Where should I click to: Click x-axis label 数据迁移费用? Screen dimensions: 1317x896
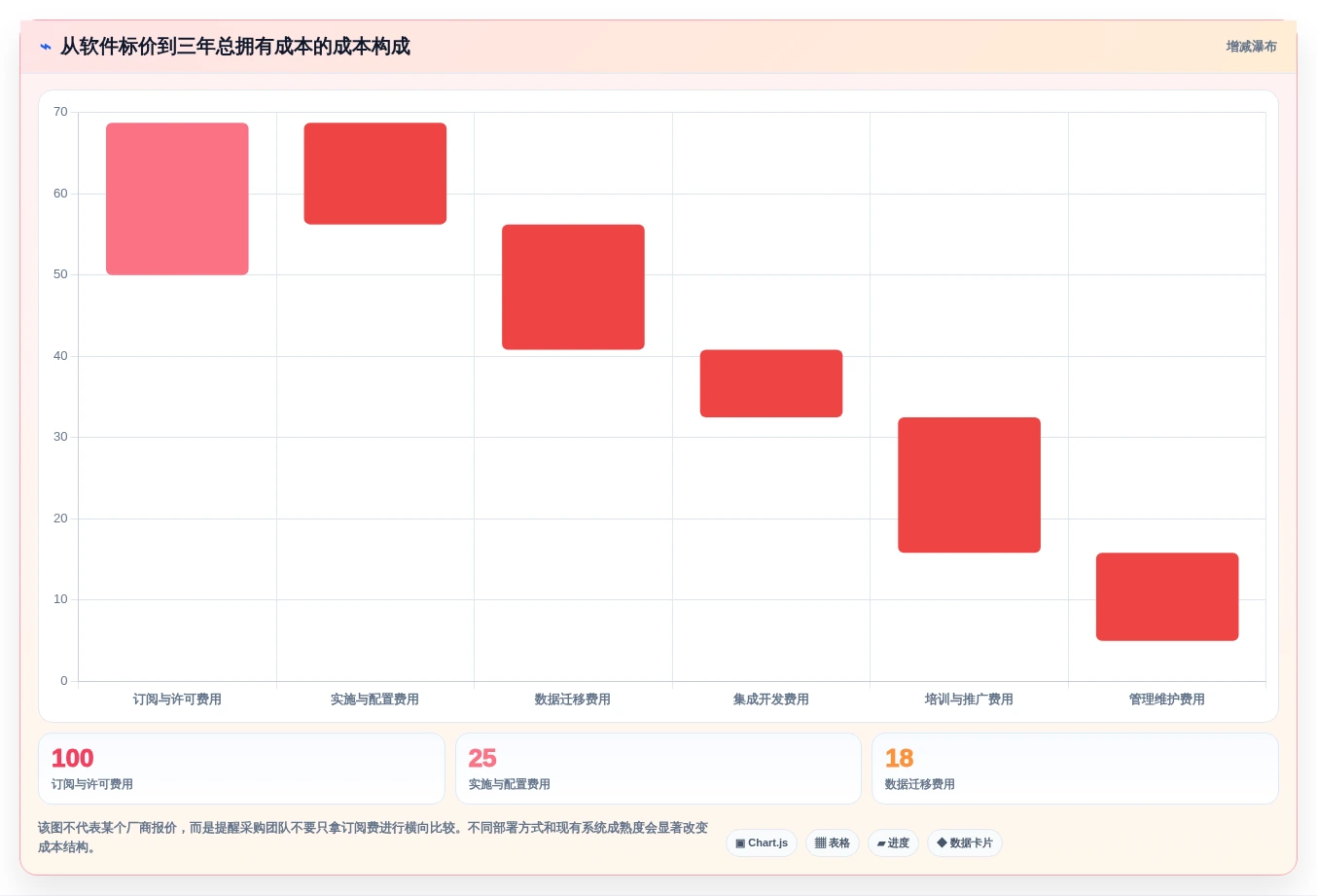(573, 699)
